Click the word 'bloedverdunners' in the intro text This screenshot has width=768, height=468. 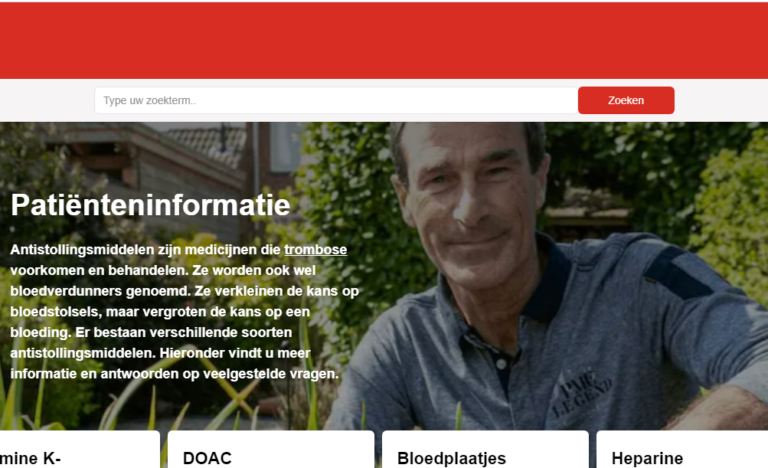[66, 291]
